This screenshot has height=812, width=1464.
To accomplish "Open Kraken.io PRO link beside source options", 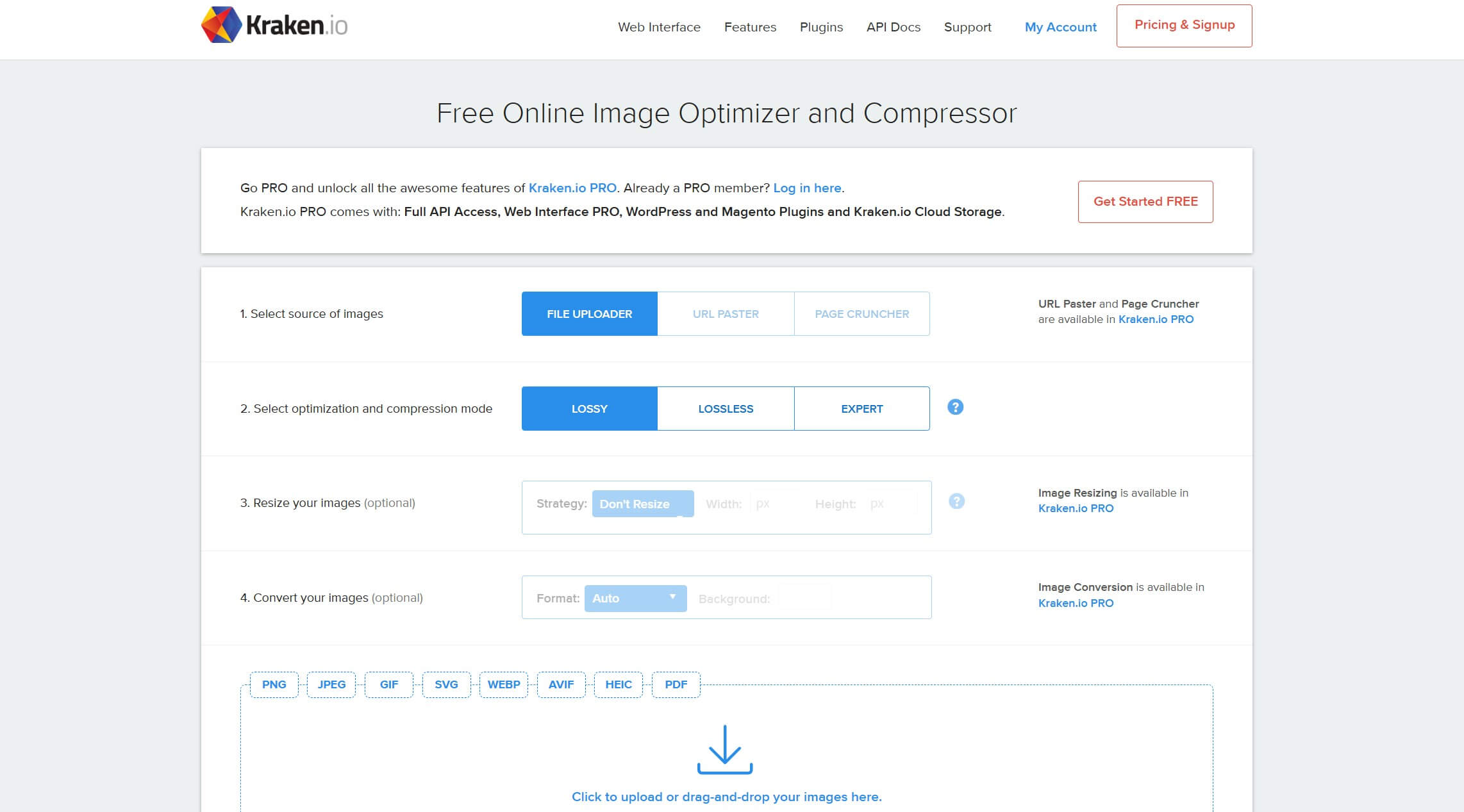I will (1156, 319).
